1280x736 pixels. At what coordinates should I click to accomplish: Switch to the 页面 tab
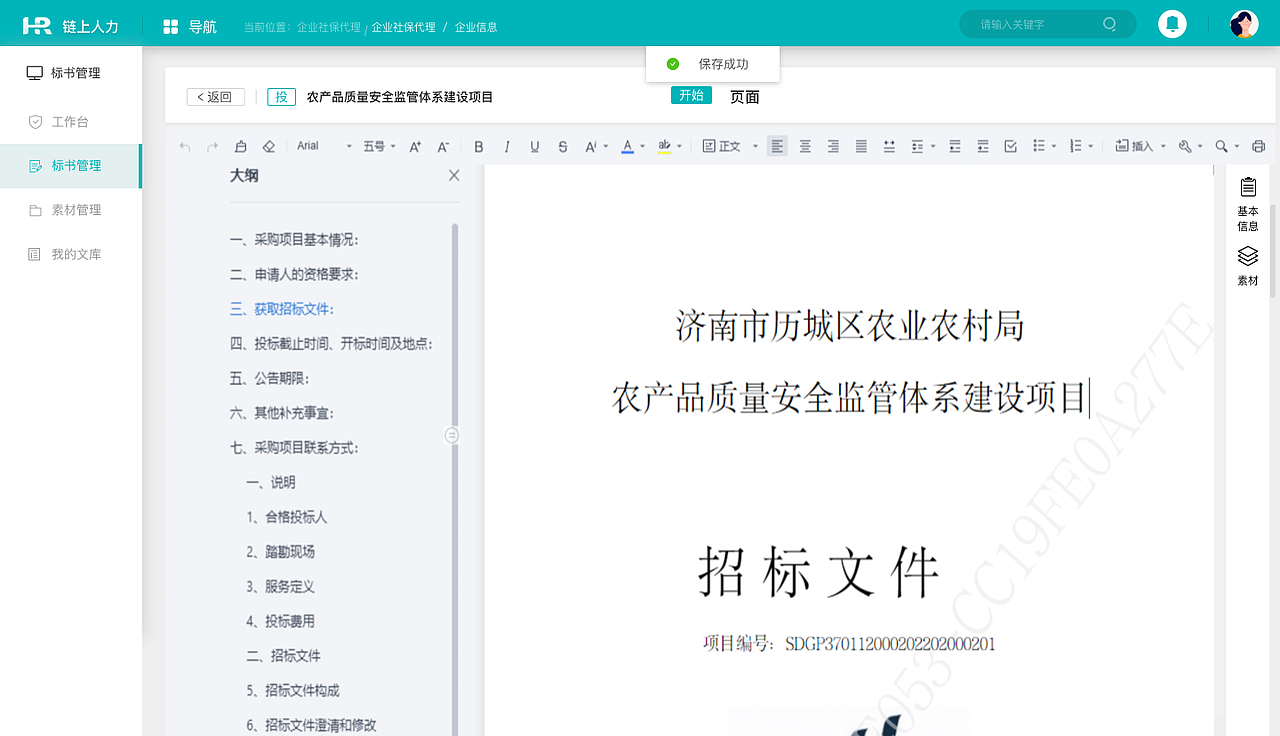[x=744, y=96]
